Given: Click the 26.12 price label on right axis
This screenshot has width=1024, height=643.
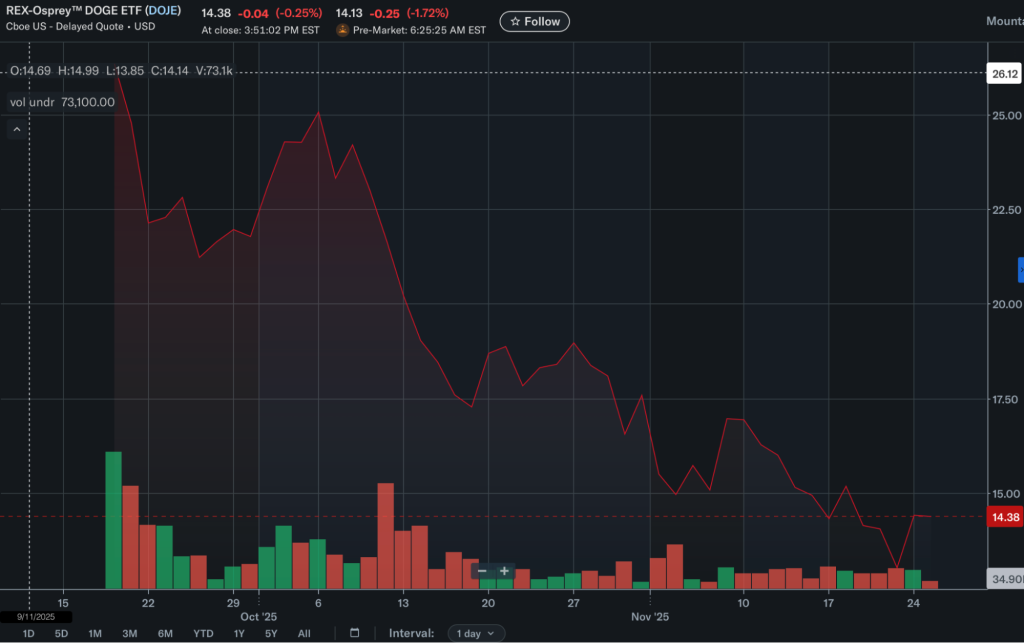Looking at the screenshot, I should [1005, 72].
